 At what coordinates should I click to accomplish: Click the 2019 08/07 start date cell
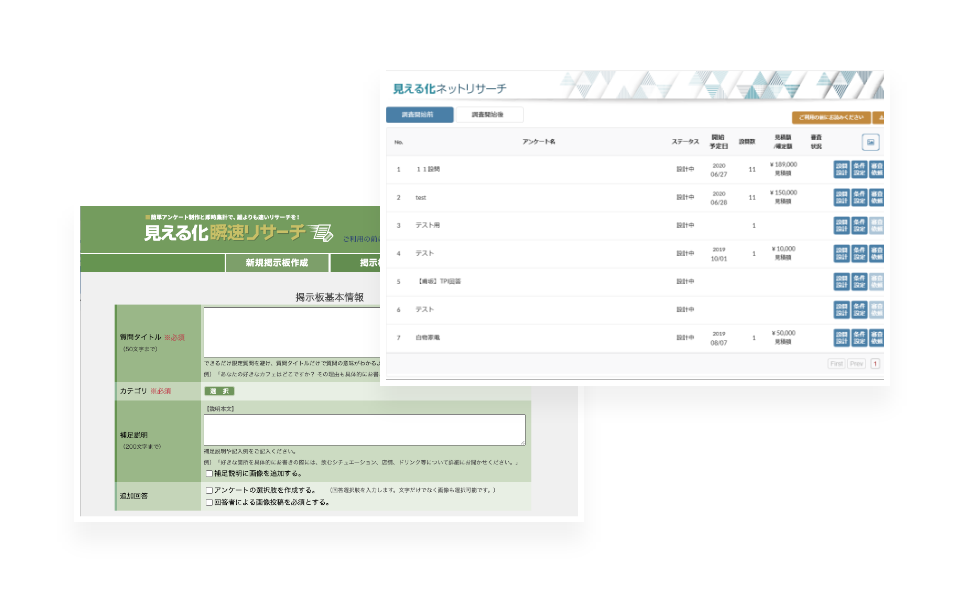(x=719, y=338)
